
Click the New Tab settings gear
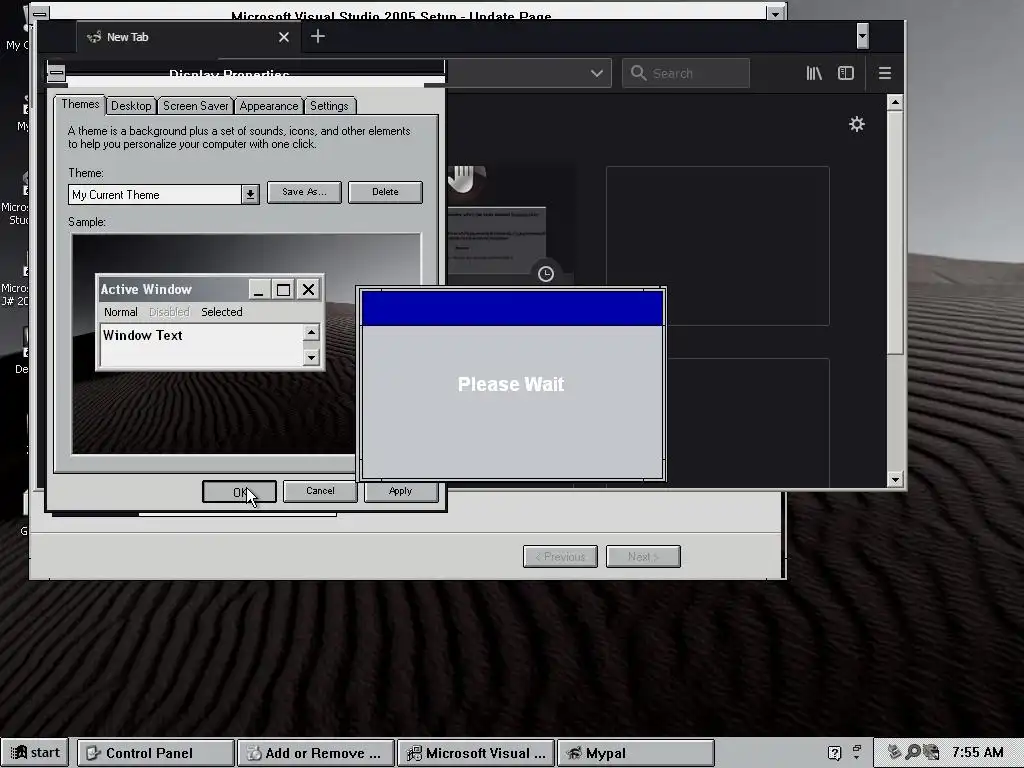[856, 124]
